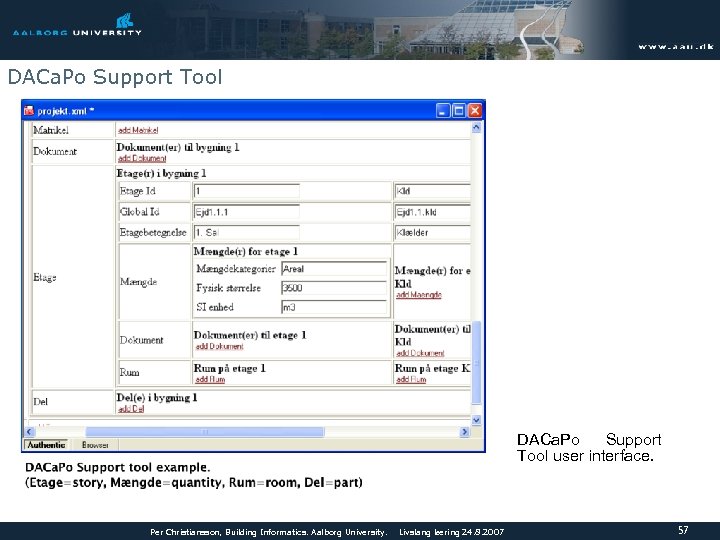Click the Rum row label

tap(129, 372)
